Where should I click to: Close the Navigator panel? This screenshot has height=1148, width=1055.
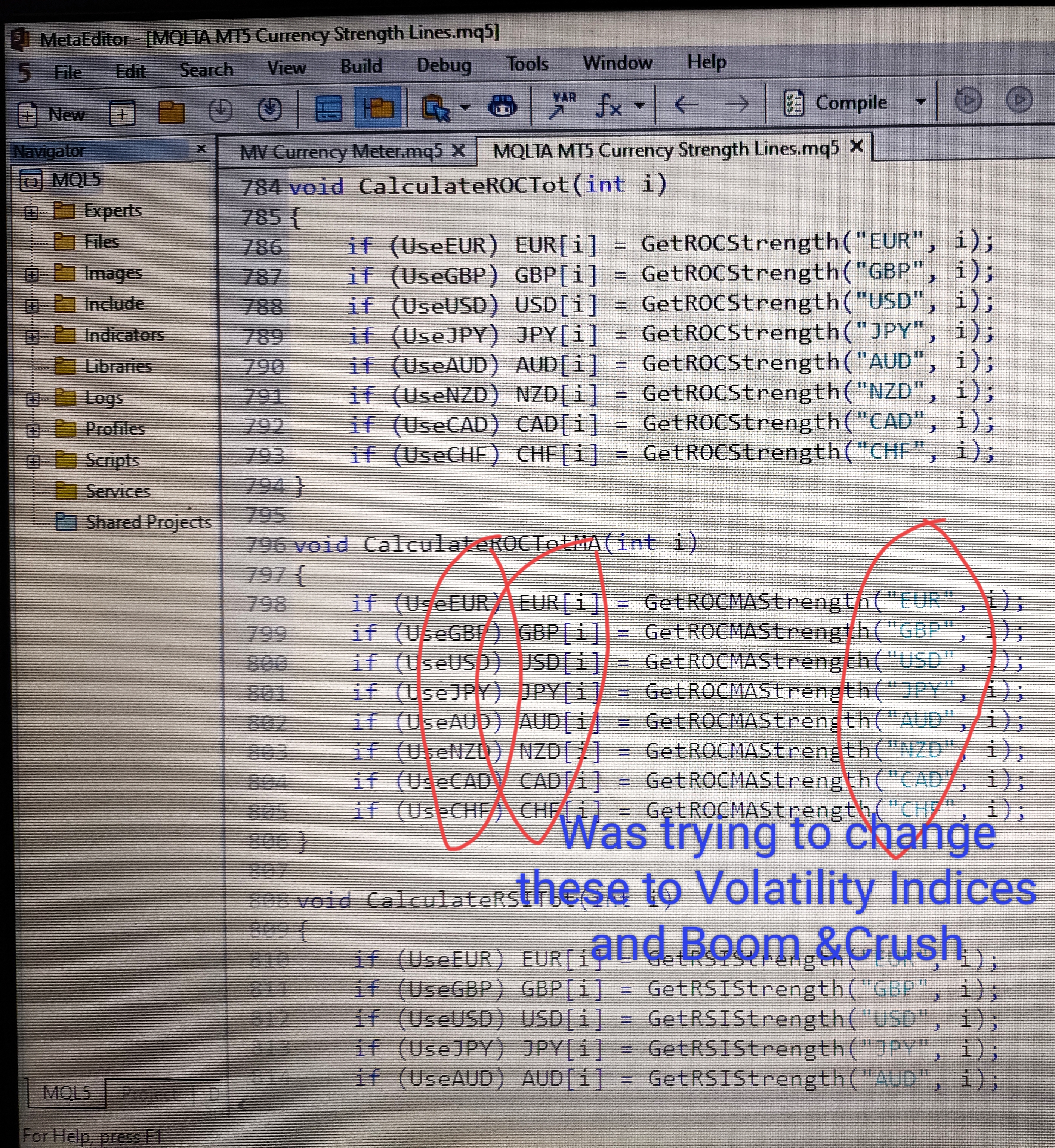201,149
